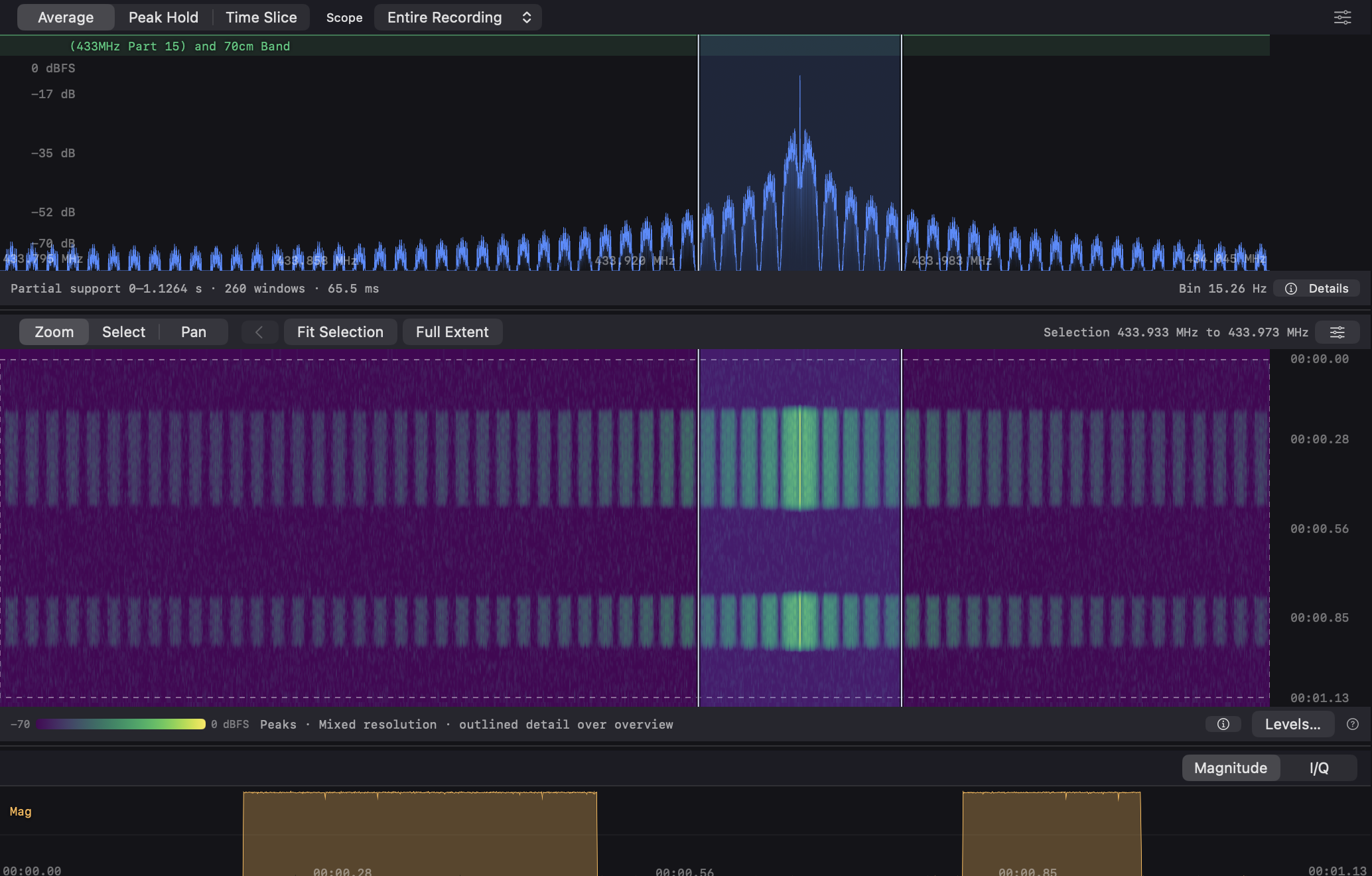
Task: Open waterfall settings sliders icon
Action: pos(1338,332)
